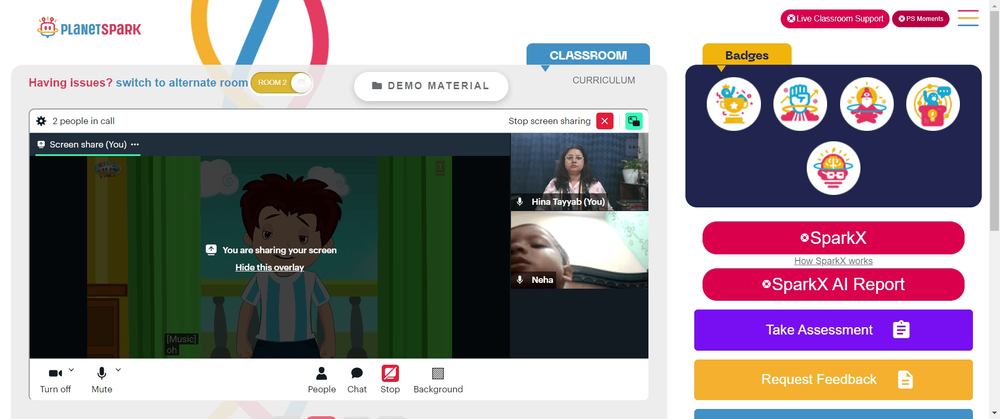Click the red stop screen sharing X
The image size is (1000, 419).
point(605,121)
